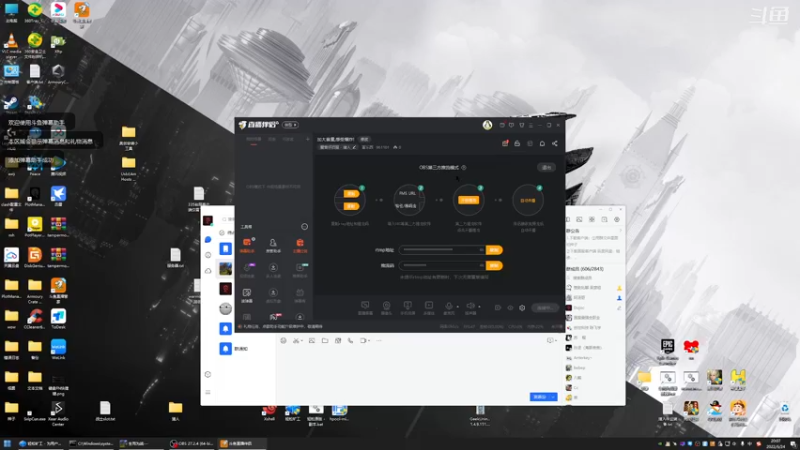
Task: Click the Windows Start button
Action: click(7, 443)
